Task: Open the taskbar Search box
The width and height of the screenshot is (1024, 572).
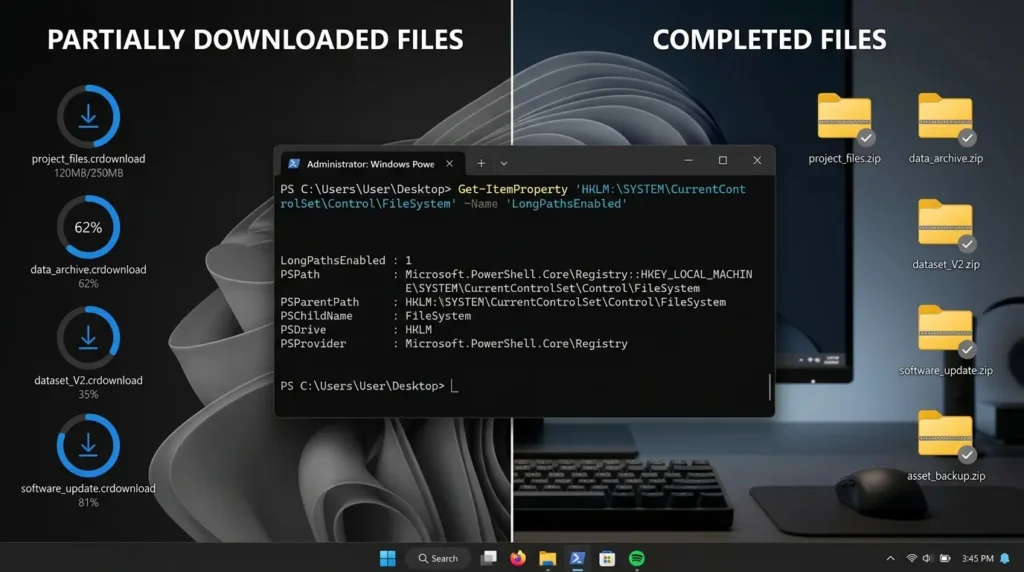Action: (438, 558)
